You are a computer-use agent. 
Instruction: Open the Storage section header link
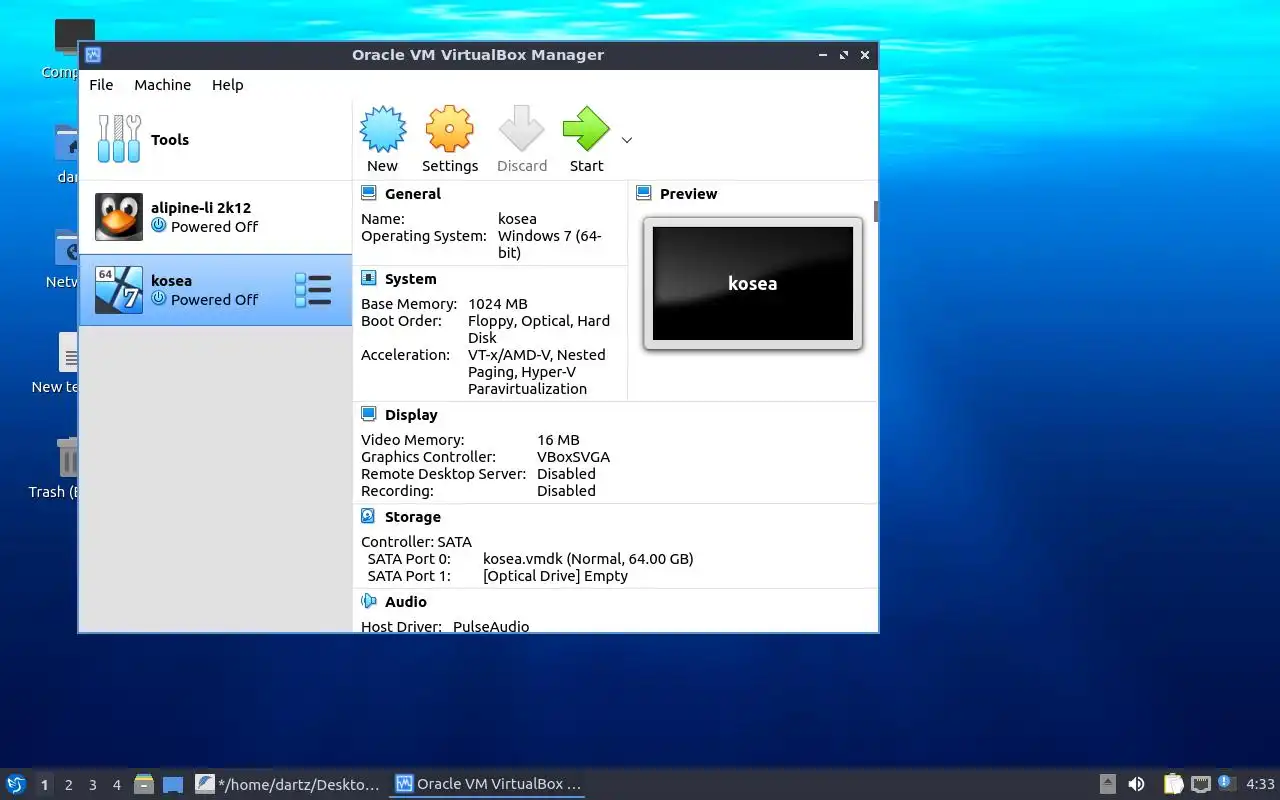412,517
